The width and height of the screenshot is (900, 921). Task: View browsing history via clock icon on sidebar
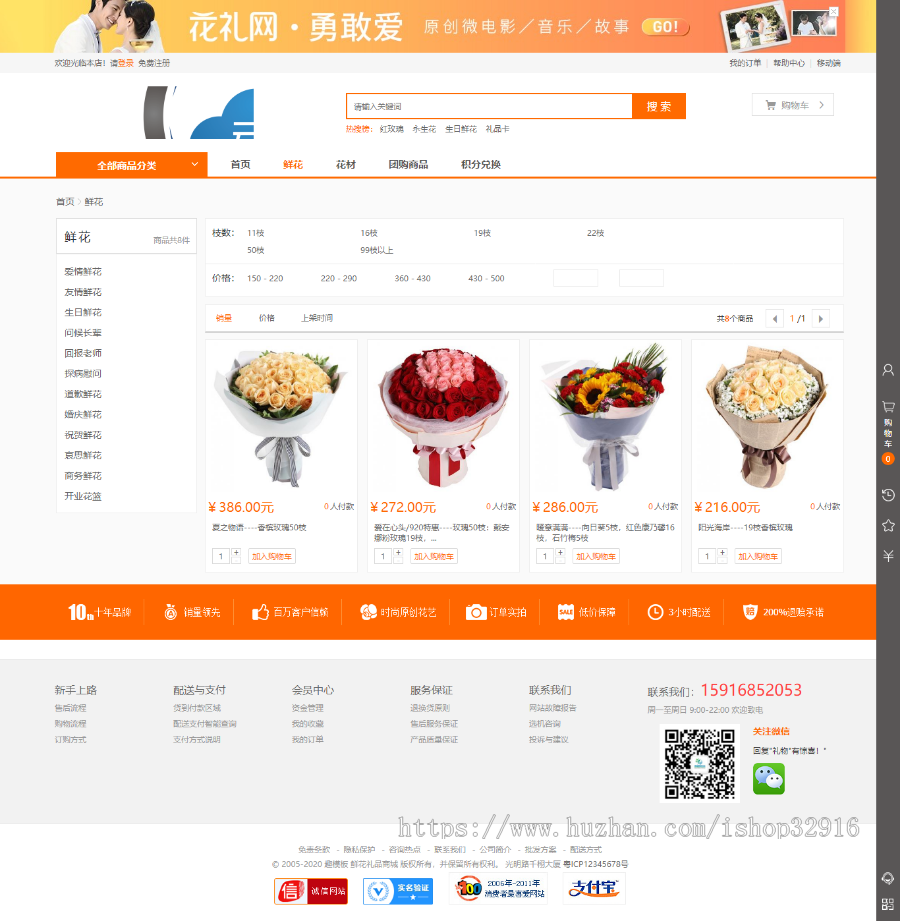[x=888, y=494]
